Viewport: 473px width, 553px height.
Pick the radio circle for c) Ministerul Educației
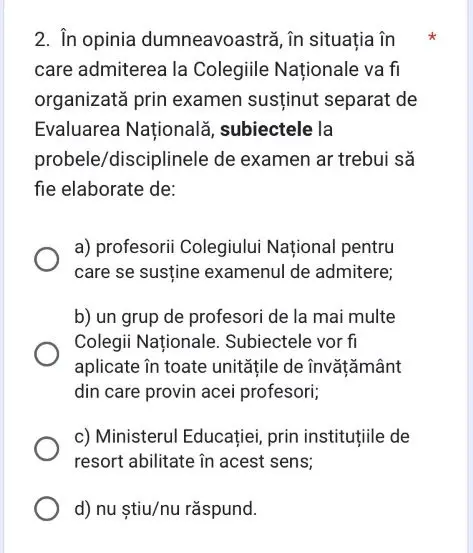(47, 449)
